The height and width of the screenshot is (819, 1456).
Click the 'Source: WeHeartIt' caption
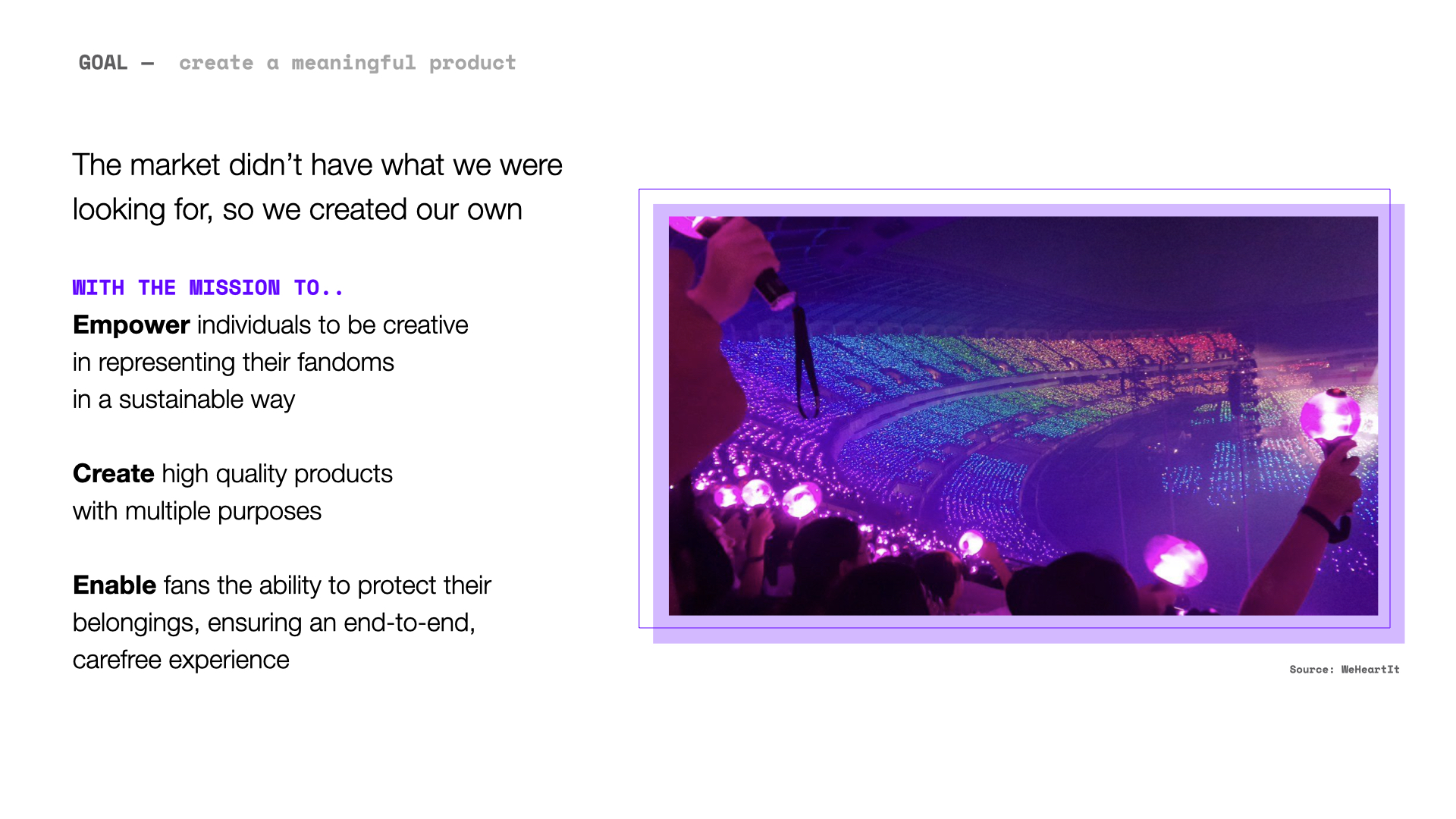(1345, 670)
